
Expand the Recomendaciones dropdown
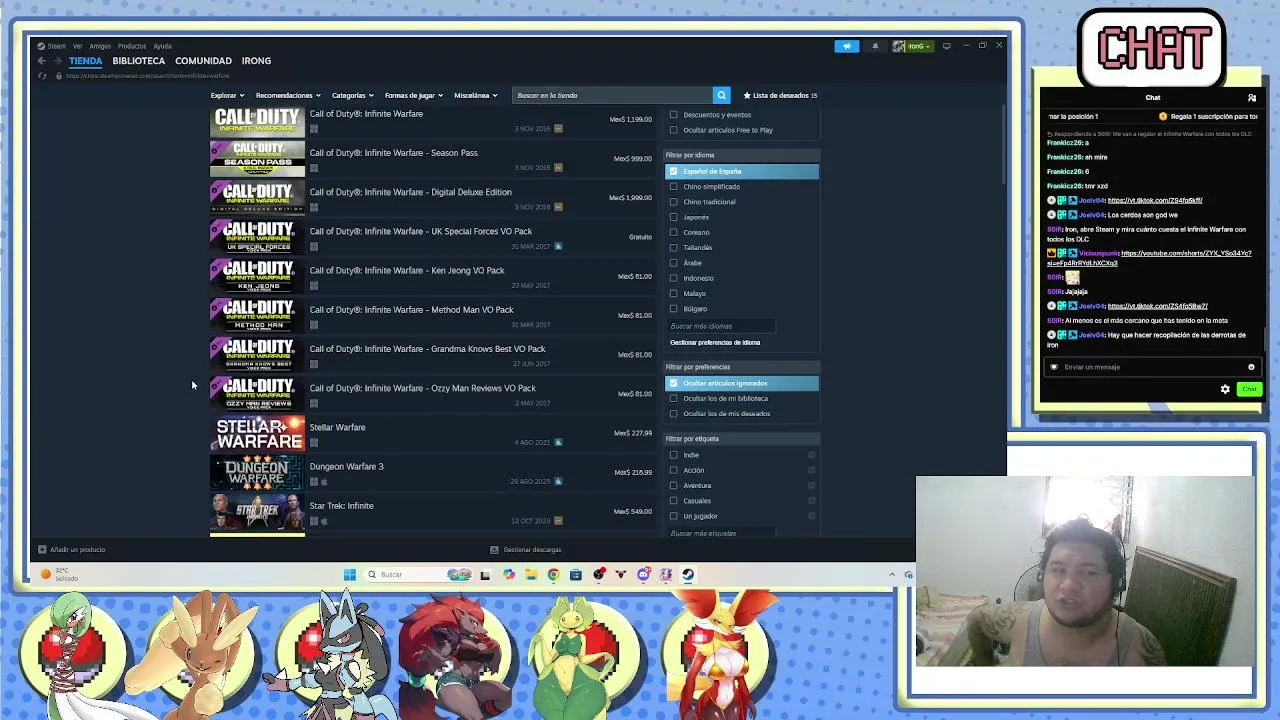[288, 95]
